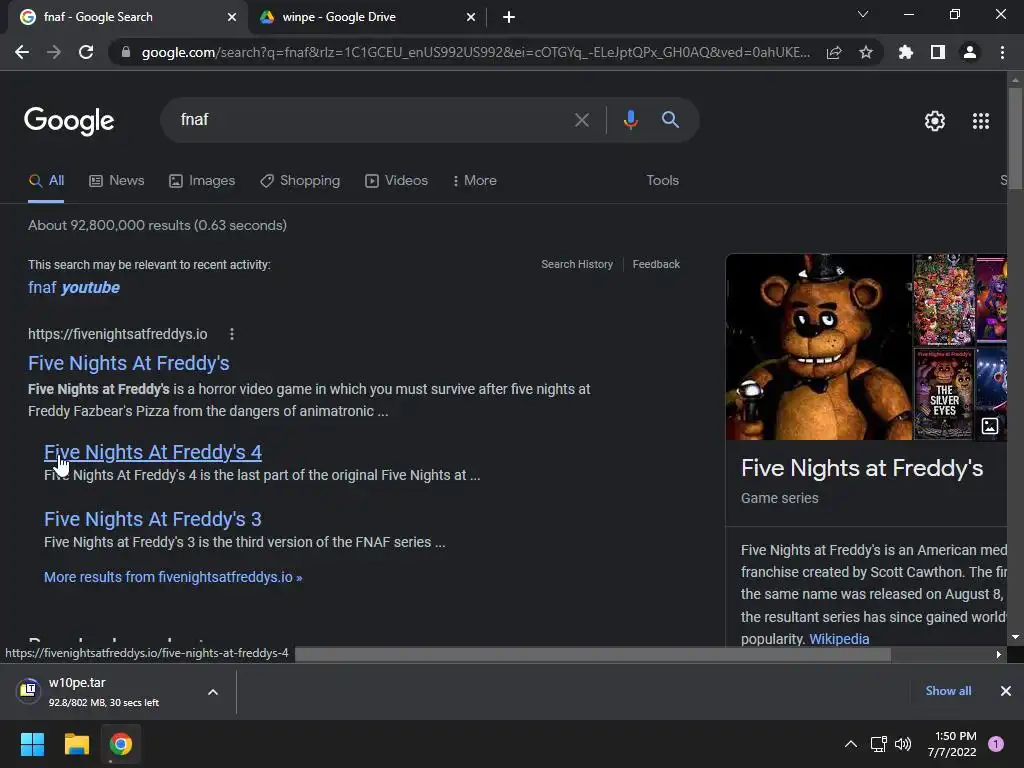The height and width of the screenshot is (768, 1024).
Task: Close the winpe Google Drive tab
Action: coord(471,17)
